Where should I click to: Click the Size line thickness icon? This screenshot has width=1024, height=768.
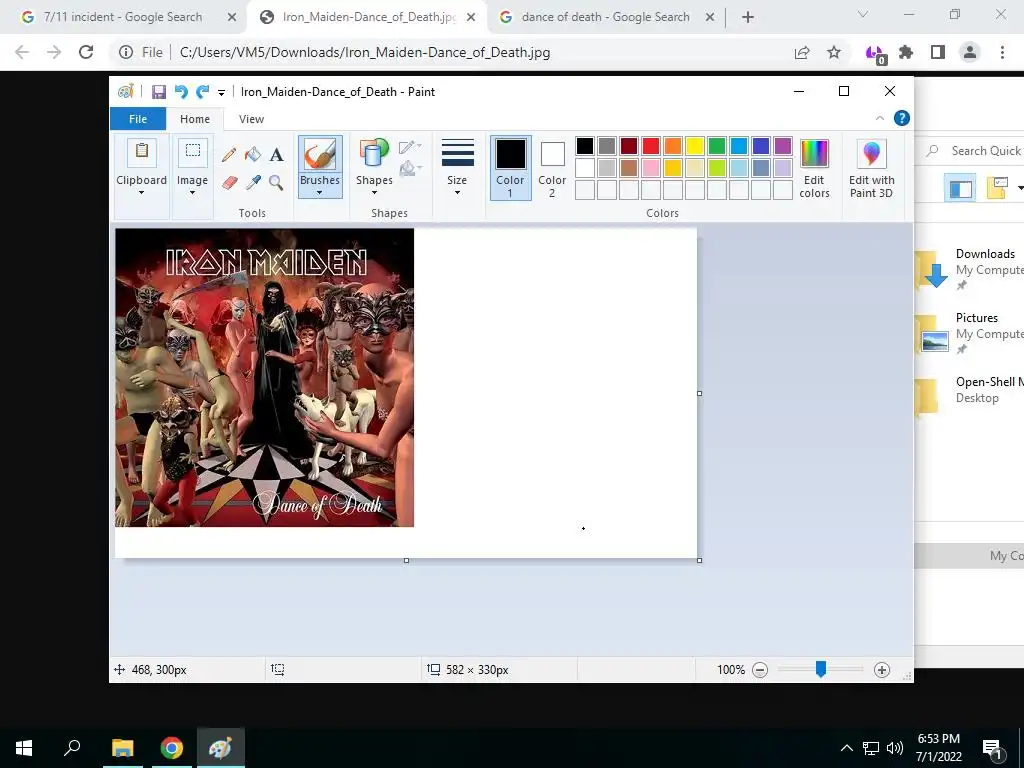457,153
